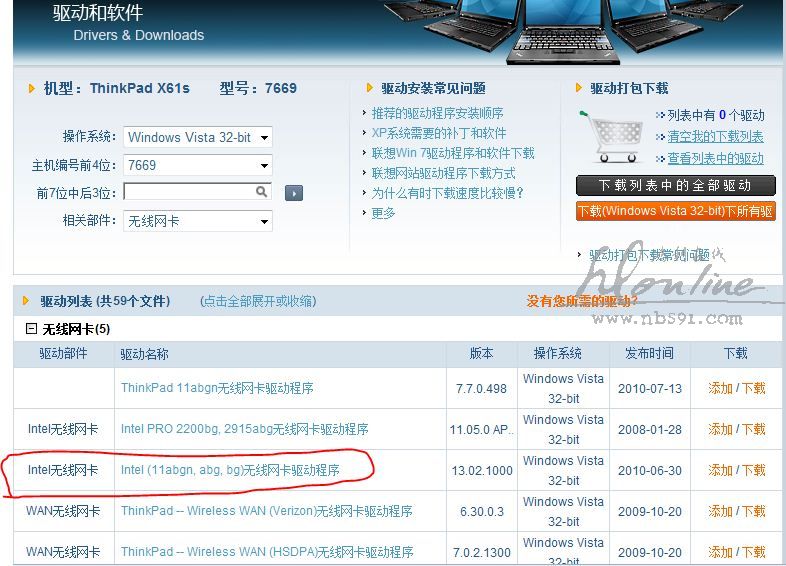Viewport: 786px width, 566px height.
Task: Click the shopping cart icon
Action: (x=612, y=136)
